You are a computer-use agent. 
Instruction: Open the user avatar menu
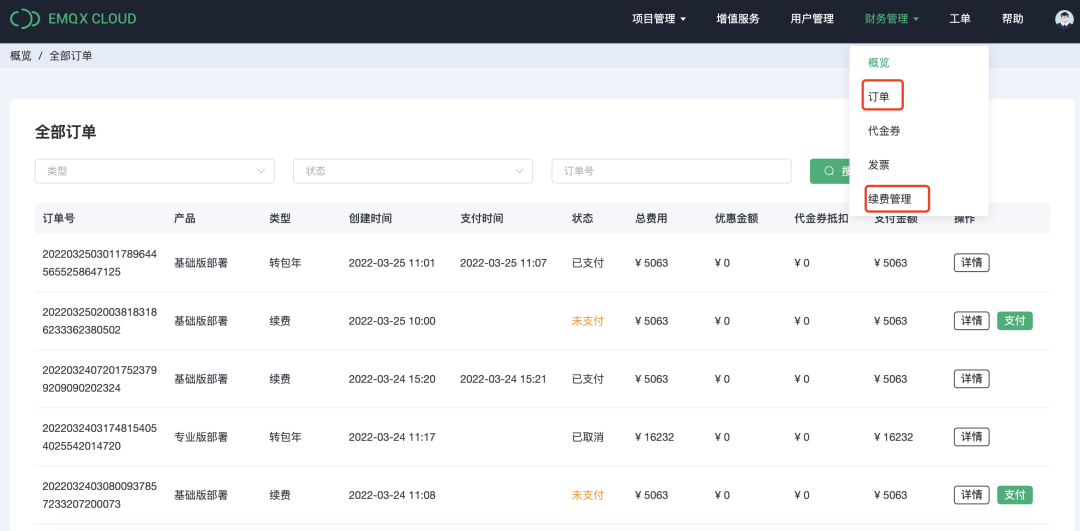click(x=1064, y=19)
